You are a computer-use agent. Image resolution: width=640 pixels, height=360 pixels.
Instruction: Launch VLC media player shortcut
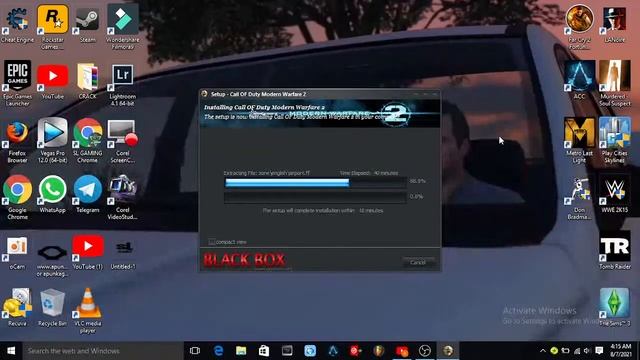point(87,311)
